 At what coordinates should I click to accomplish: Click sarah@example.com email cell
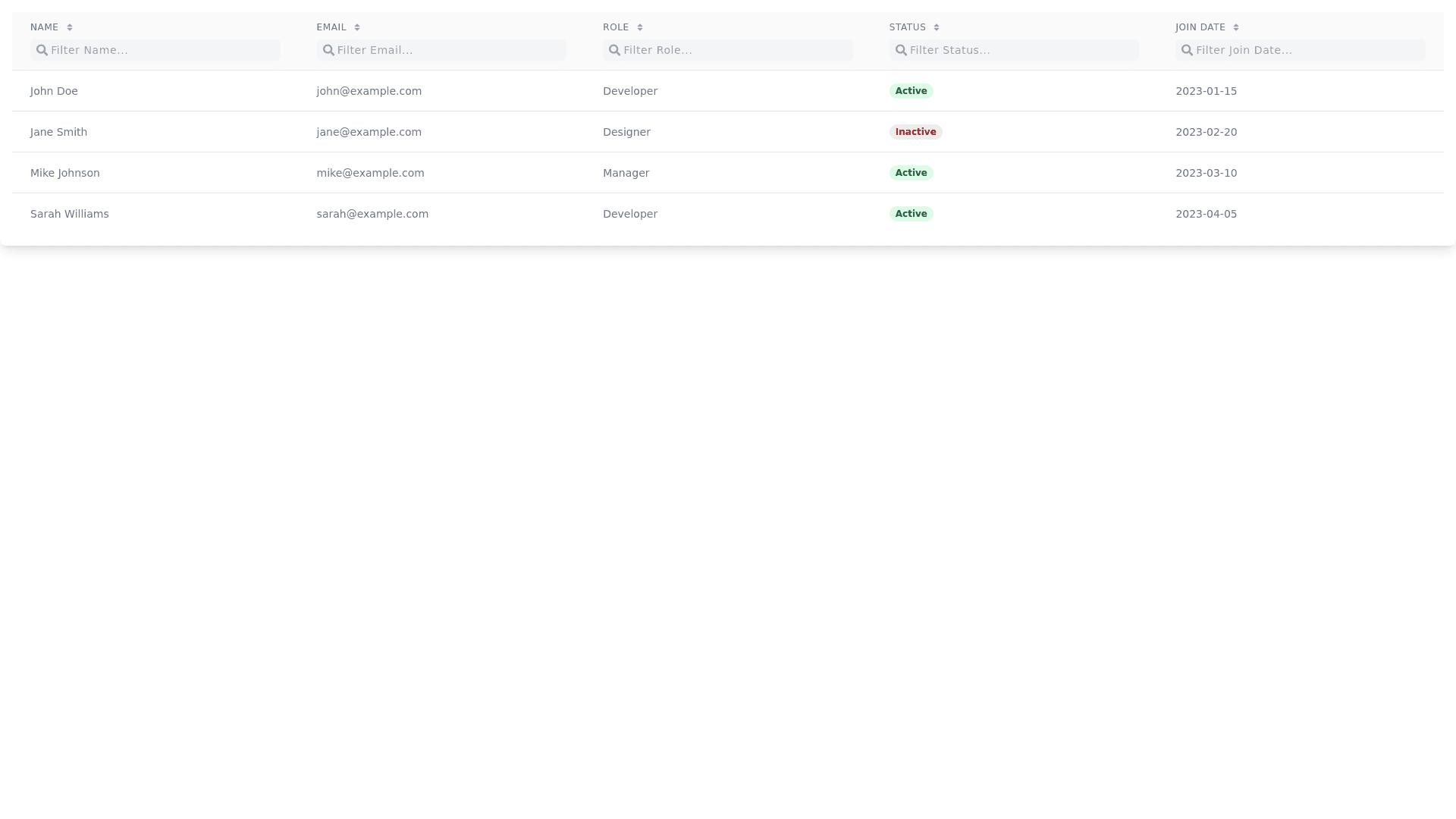point(372,214)
